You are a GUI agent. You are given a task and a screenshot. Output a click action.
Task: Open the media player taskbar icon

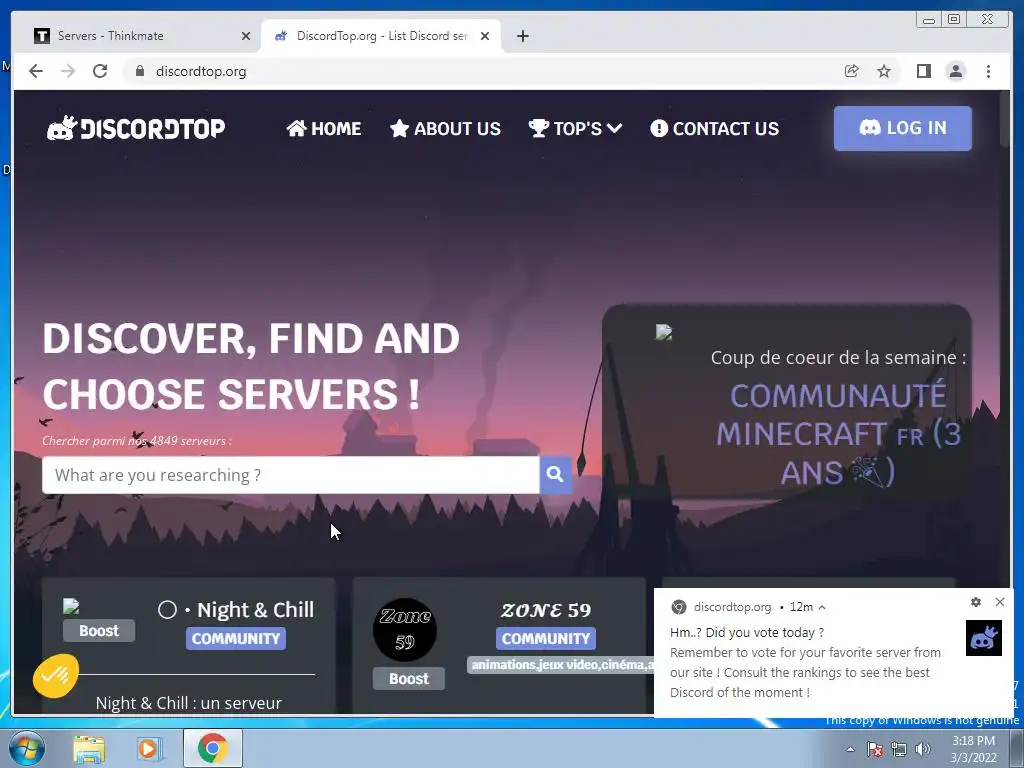(x=148, y=749)
